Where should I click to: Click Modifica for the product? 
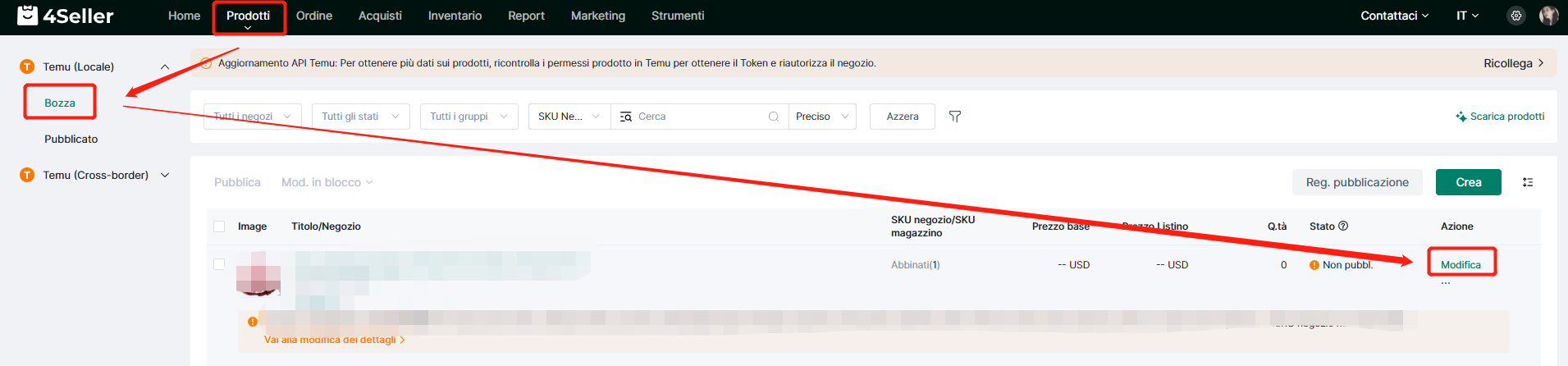(x=1461, y=265)
